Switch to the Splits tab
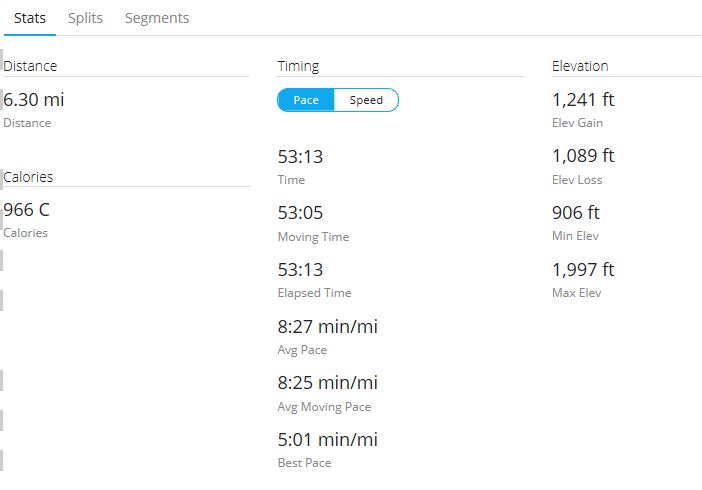This screenshot has width=702, height=490. click(85, 18)
